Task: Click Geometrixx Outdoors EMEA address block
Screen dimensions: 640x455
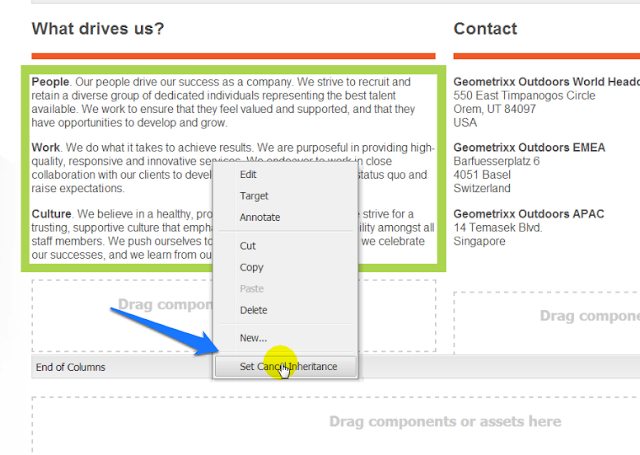Action: tap(529, 168)
